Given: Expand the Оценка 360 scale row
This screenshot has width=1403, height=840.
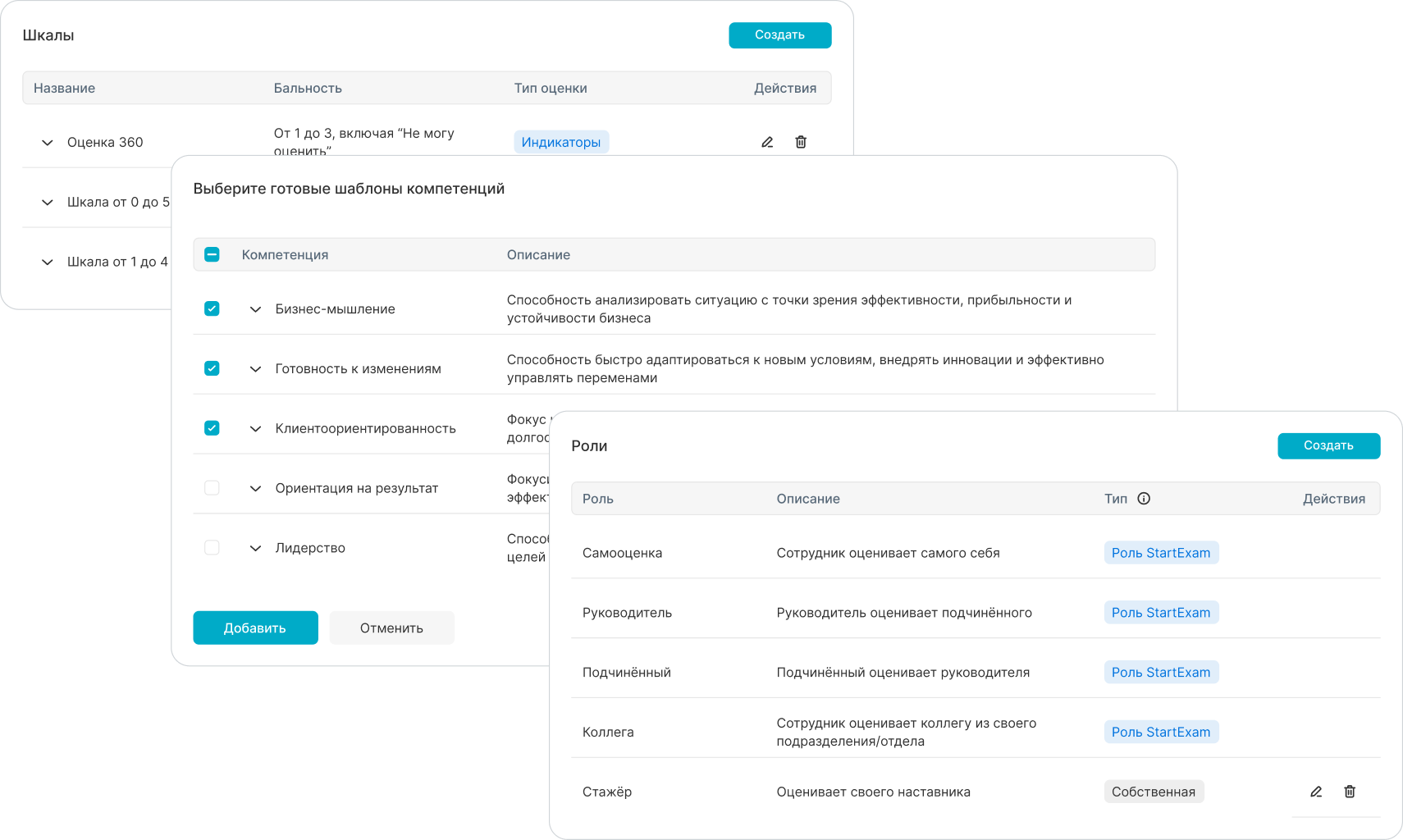Looking at the screenshot, I should pyautogui.click(x=48, y=143).
